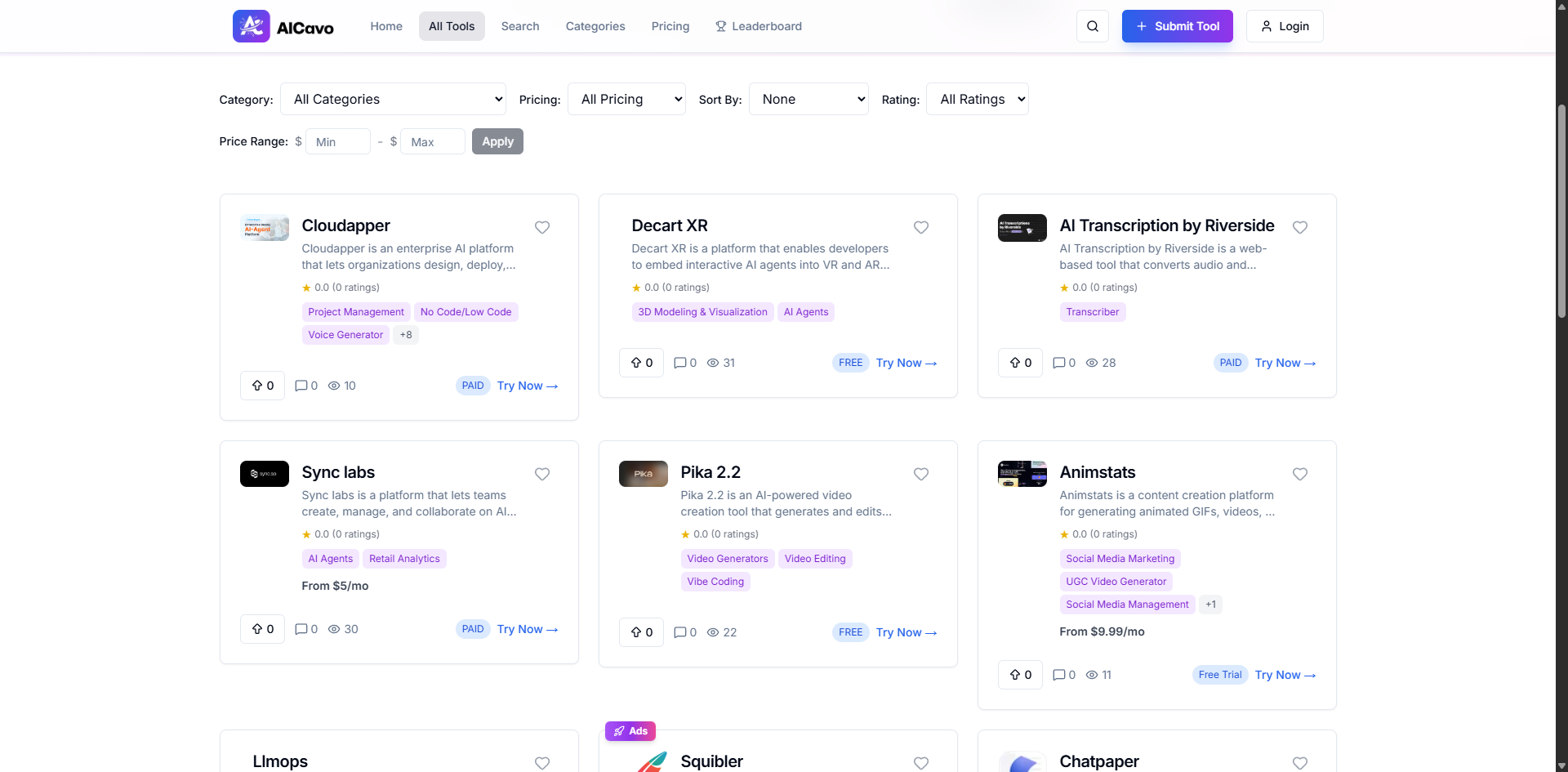Select the All Tools nav item
The height and width of the screenshot is (772, 1568).
point(452,26)
